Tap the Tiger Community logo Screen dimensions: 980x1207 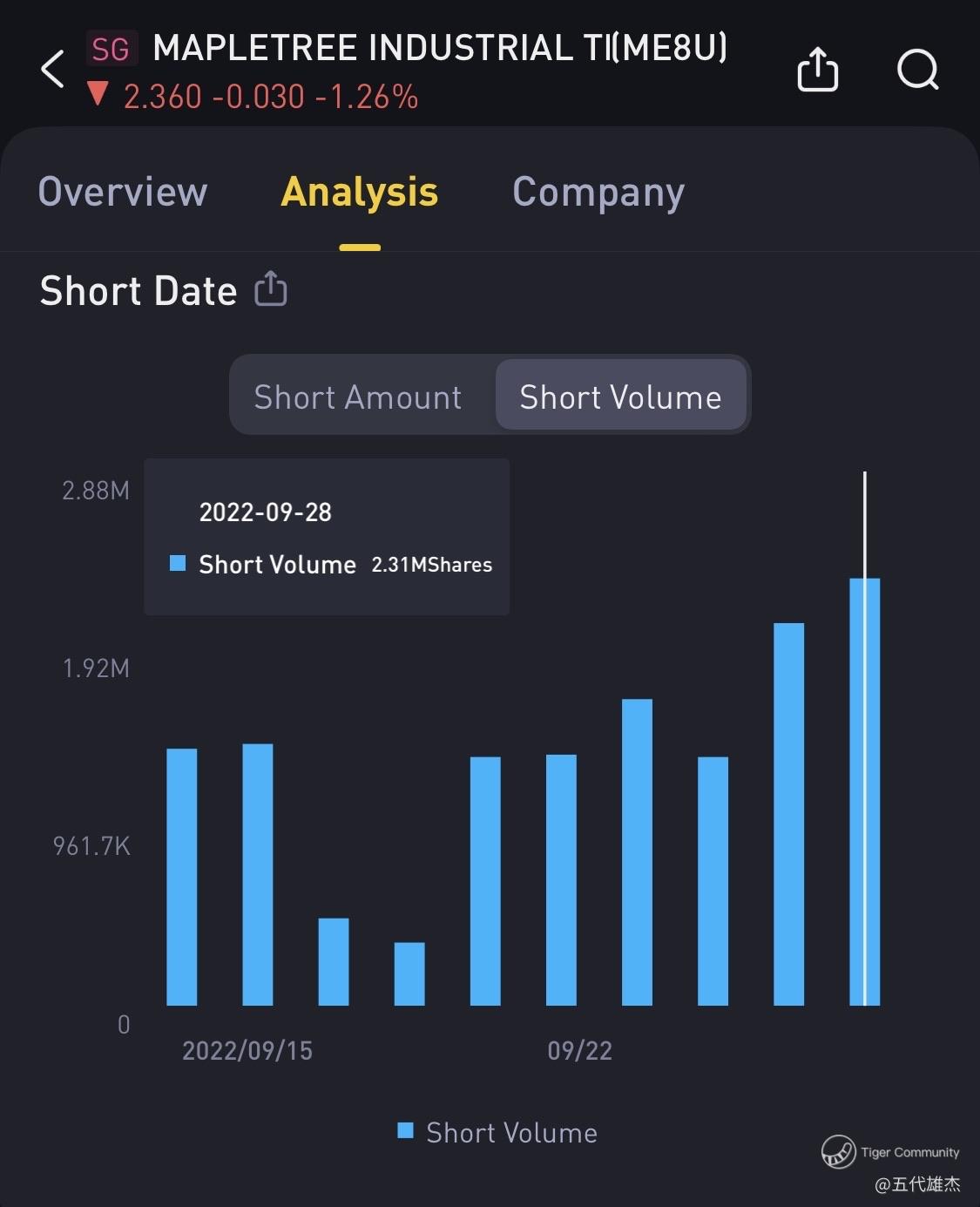click(838, 1151)
